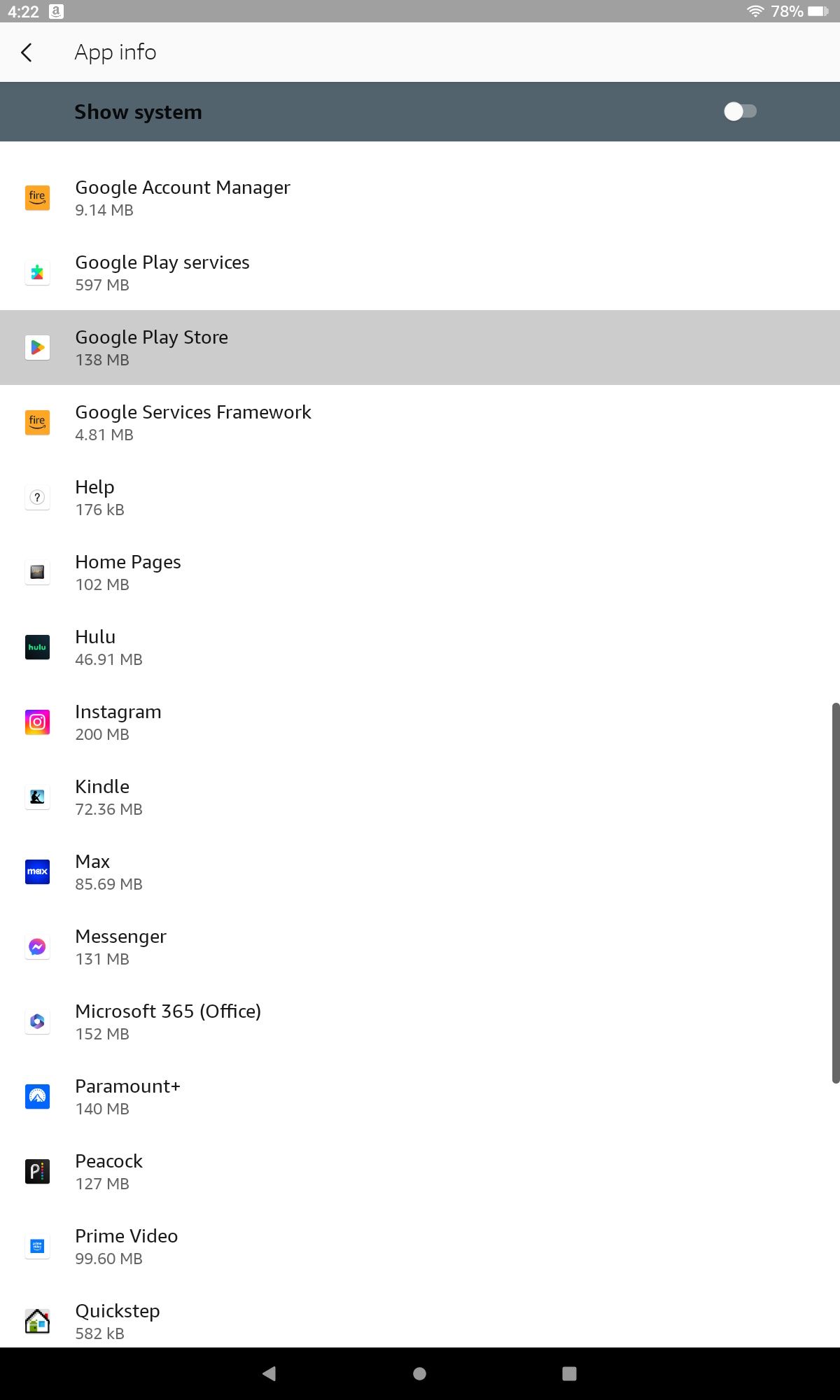Tap the Android back navigation button
Screen dimensions: 840x1400
269,1373
